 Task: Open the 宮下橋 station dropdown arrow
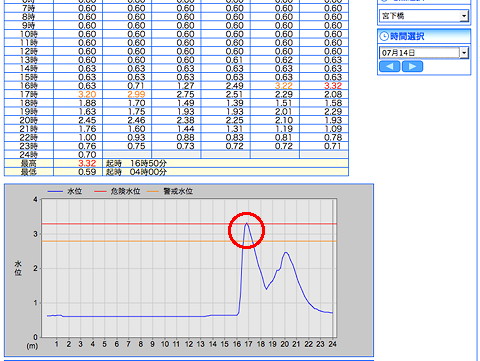[x=464, y=16]
